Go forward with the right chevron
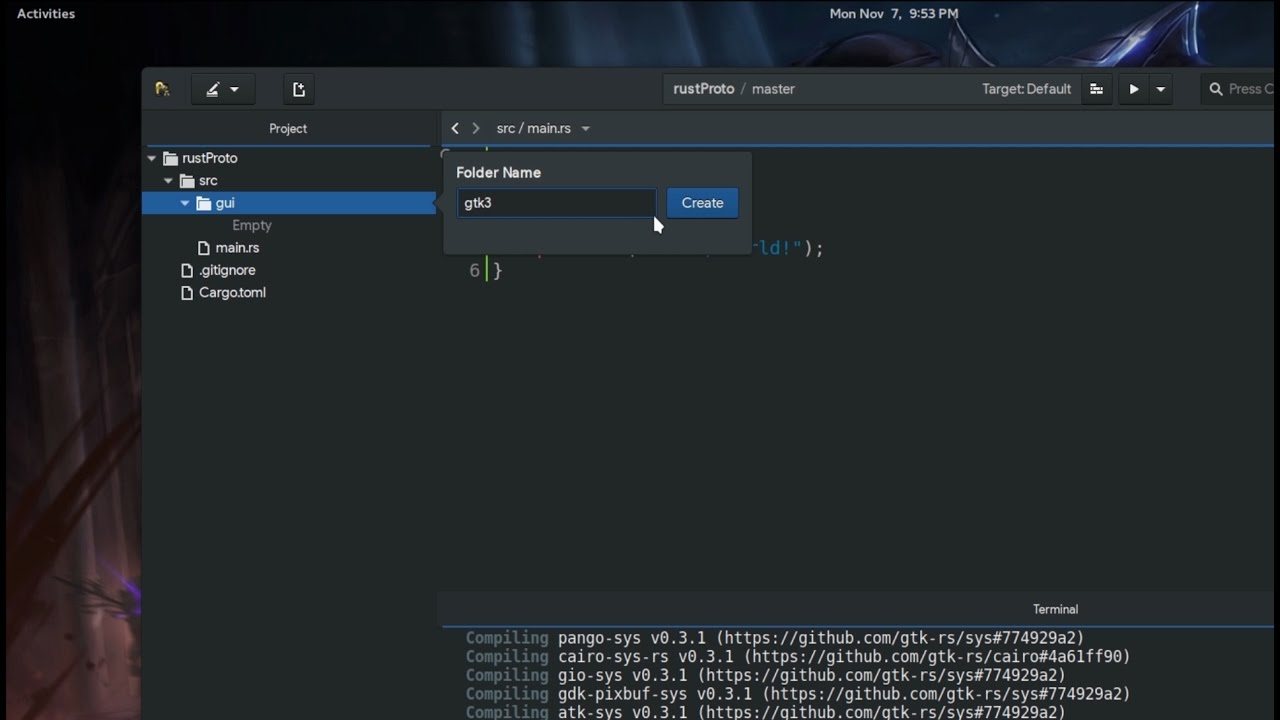 click(x=476, y=128)
